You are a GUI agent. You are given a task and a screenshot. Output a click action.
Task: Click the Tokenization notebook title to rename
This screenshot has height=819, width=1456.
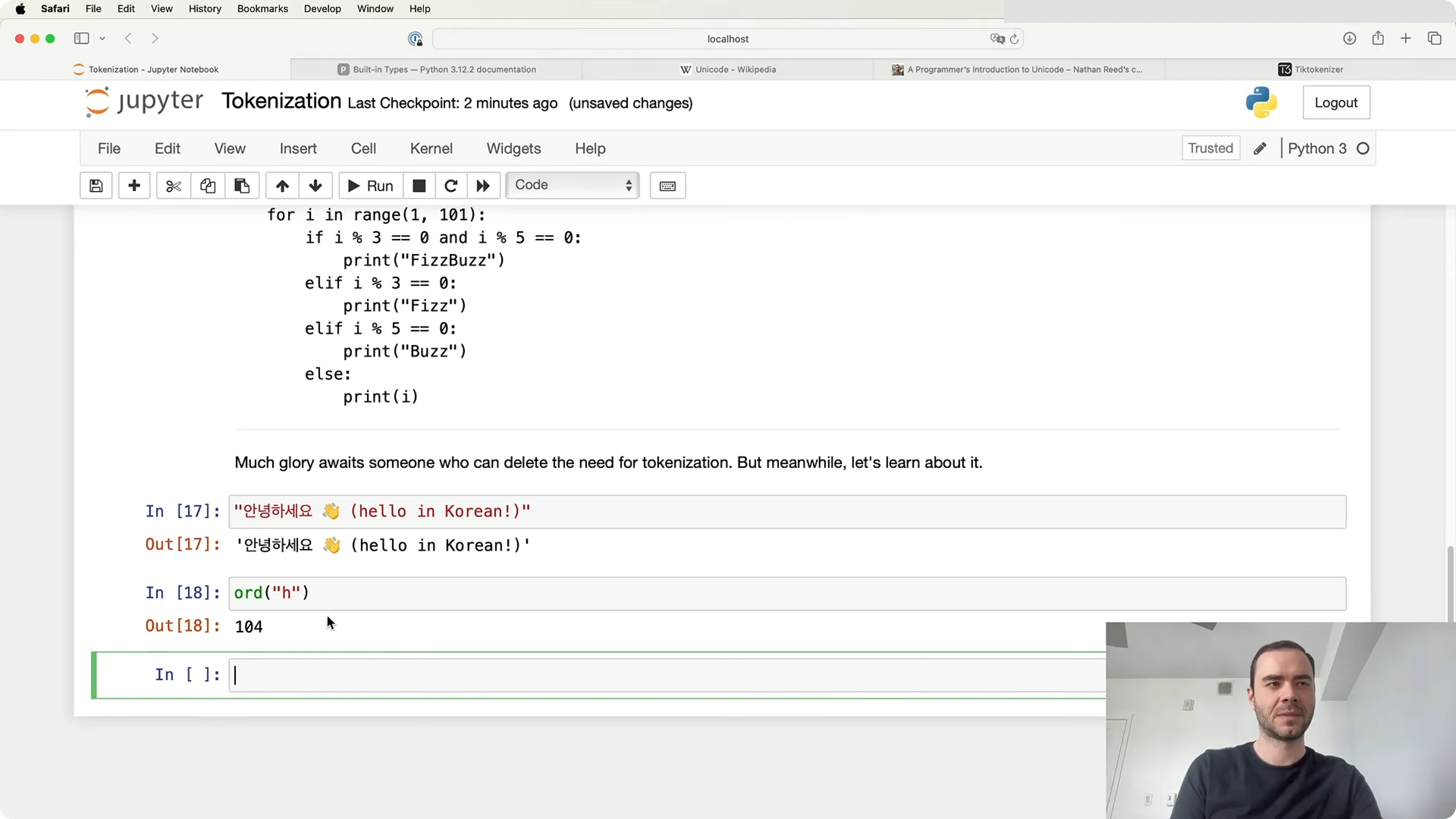click(282, 101)
